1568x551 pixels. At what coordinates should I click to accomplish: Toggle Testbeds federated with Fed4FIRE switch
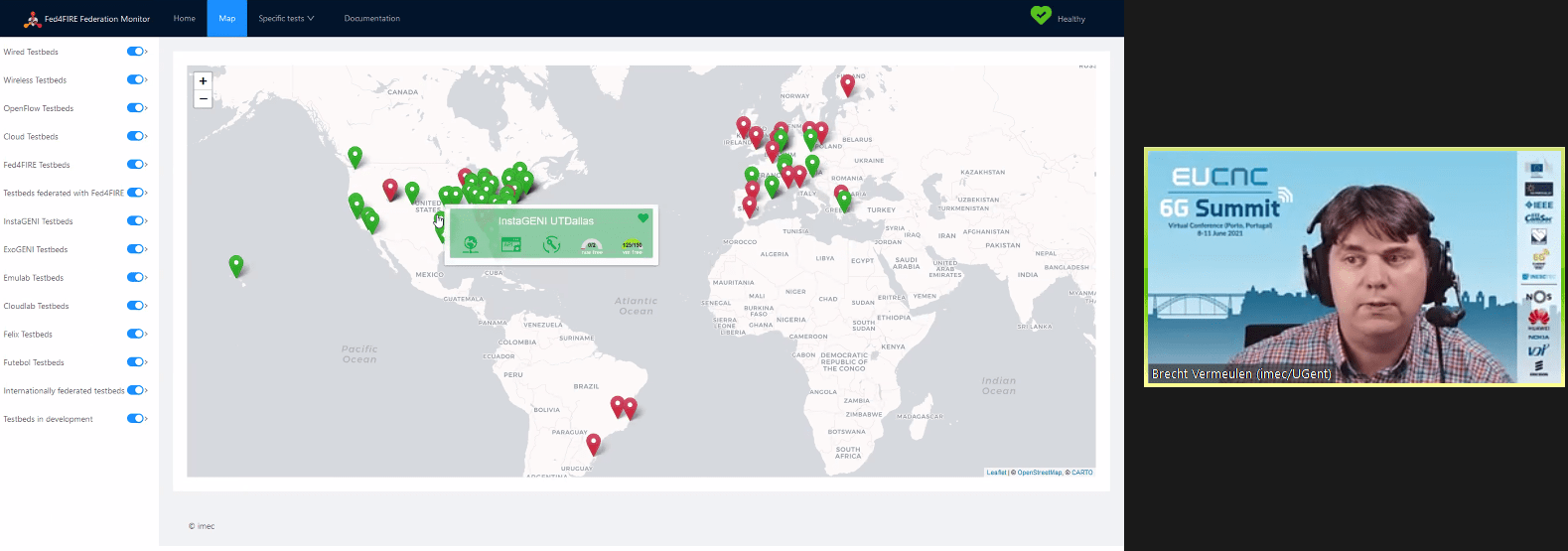(x=135, y=193)
